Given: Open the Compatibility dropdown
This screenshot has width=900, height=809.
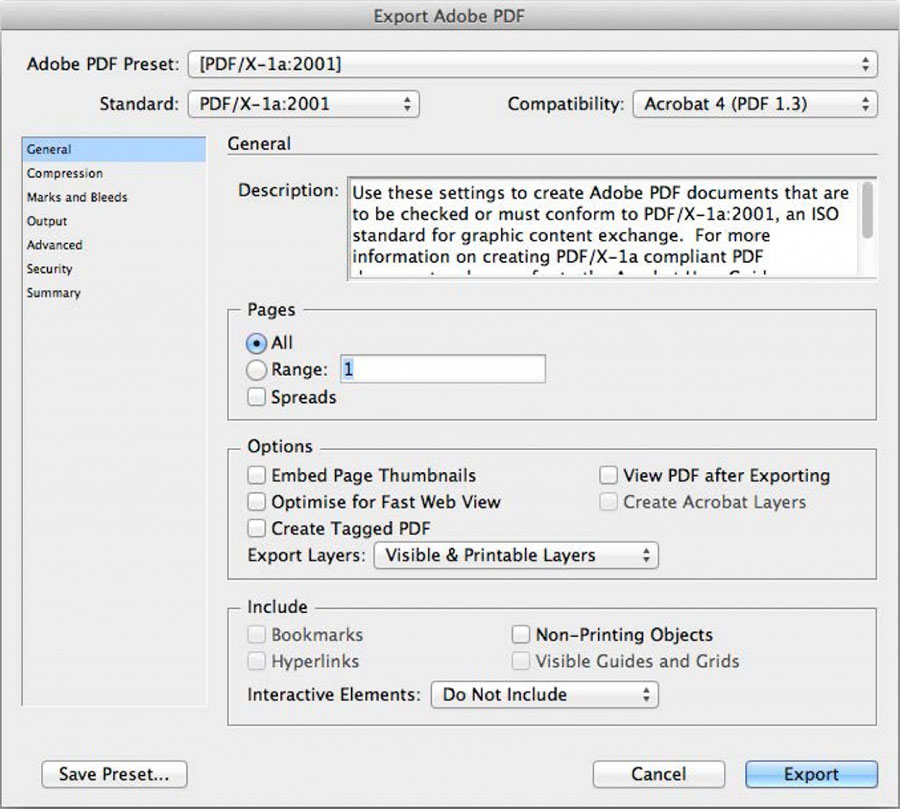Looking at the screenshot, I should tap(755, 104).
